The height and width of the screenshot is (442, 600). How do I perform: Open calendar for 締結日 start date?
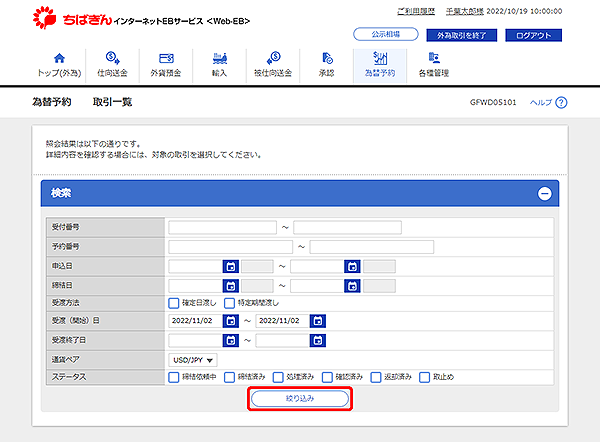click(231, 286)
